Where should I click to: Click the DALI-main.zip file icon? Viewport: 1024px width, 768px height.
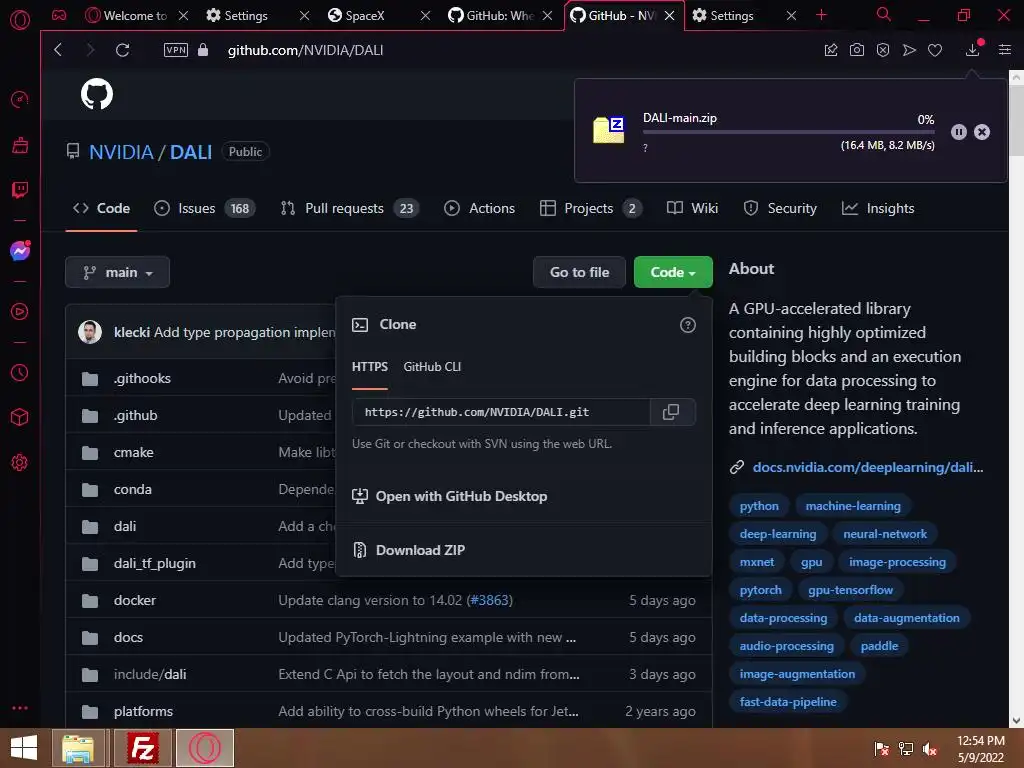click(609, 129)
